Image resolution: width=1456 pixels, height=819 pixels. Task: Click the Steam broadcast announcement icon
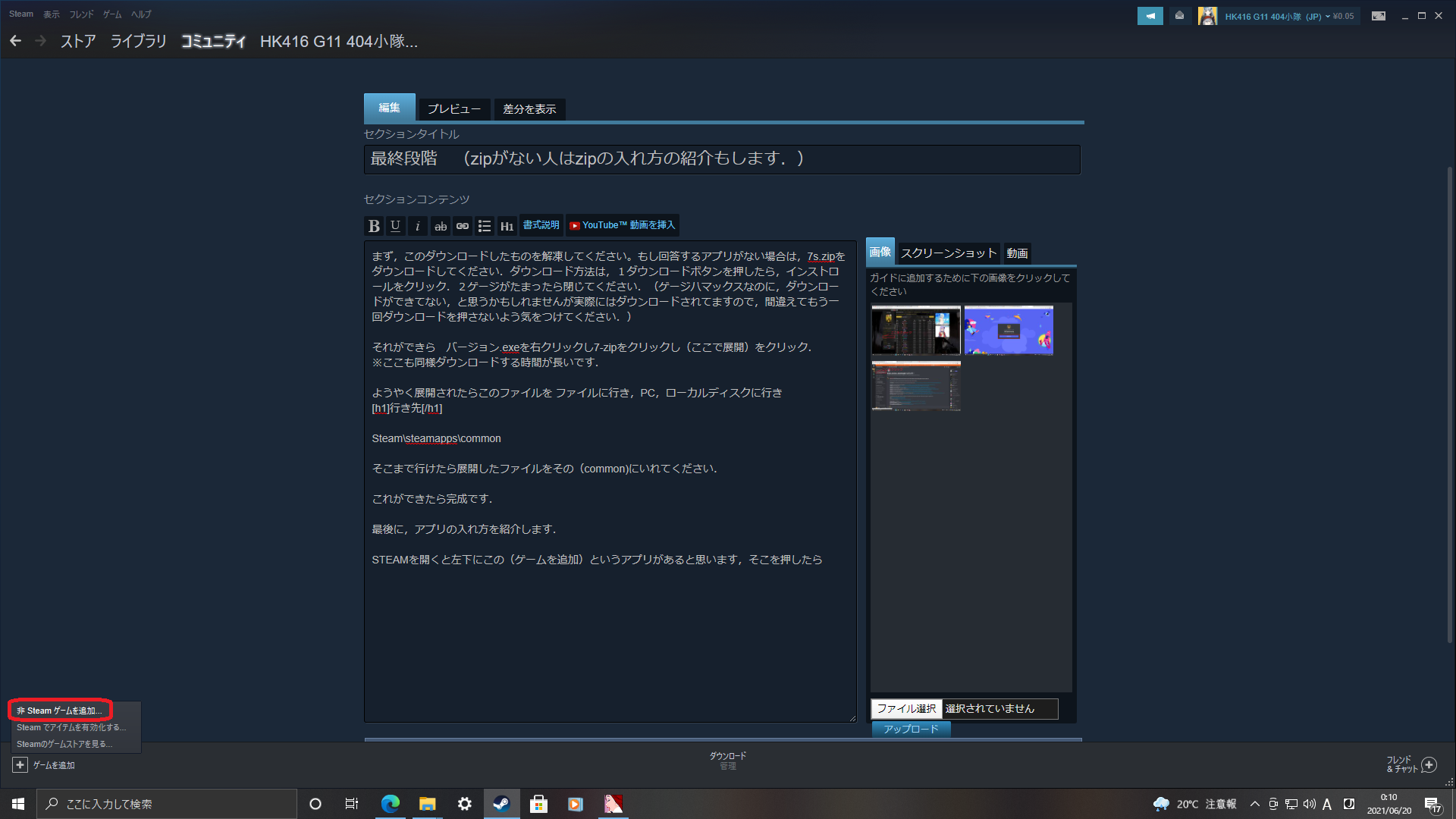1150,16
